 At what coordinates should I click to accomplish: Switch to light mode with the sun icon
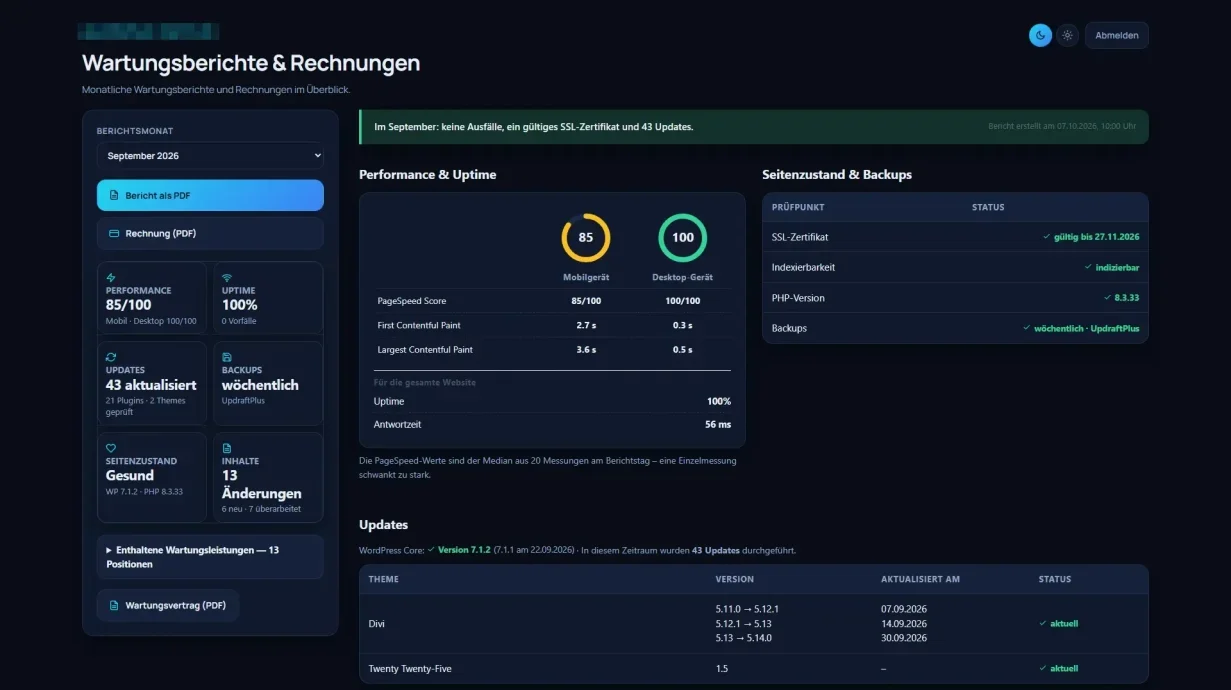(1067, 35)
